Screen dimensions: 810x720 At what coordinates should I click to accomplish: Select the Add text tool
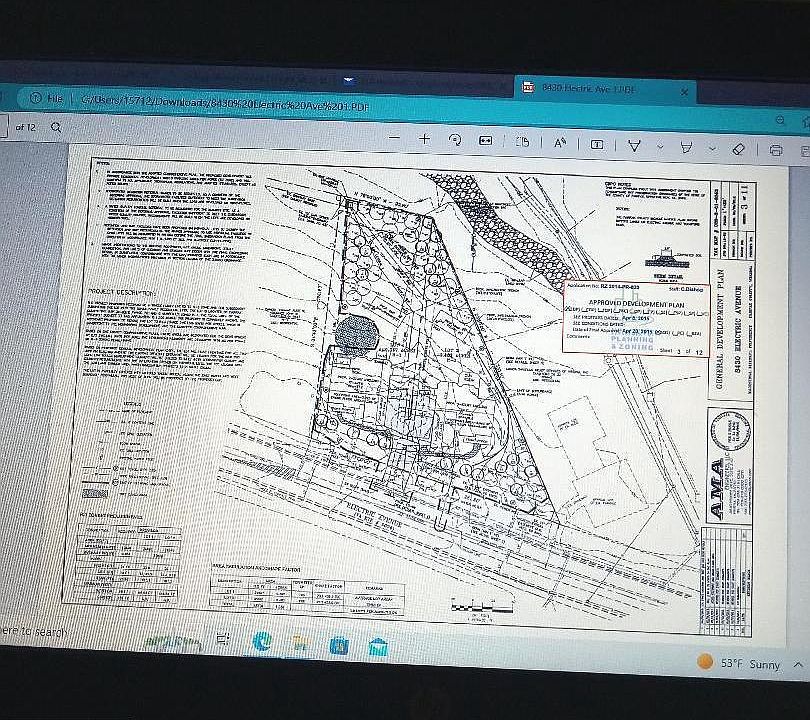click(x=596, y=144)
